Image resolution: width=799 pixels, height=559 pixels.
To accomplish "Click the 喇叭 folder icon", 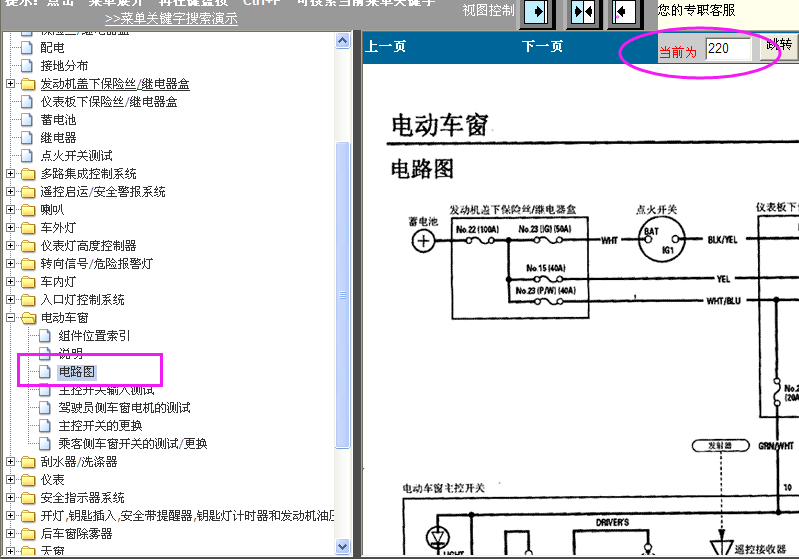I will pos(28,210).
